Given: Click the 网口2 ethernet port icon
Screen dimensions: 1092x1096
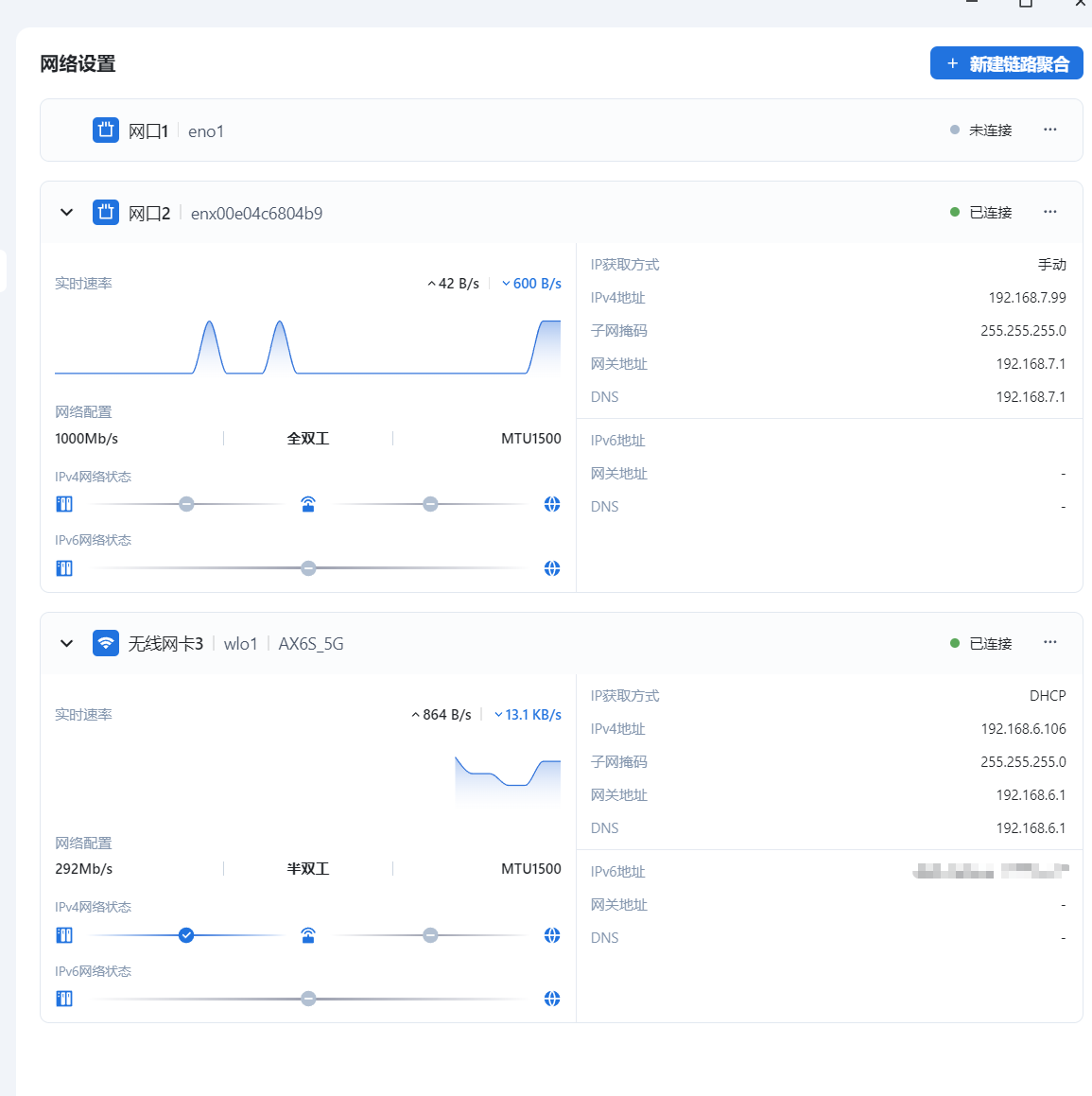Looking at the screenshot, I should 106,213.
